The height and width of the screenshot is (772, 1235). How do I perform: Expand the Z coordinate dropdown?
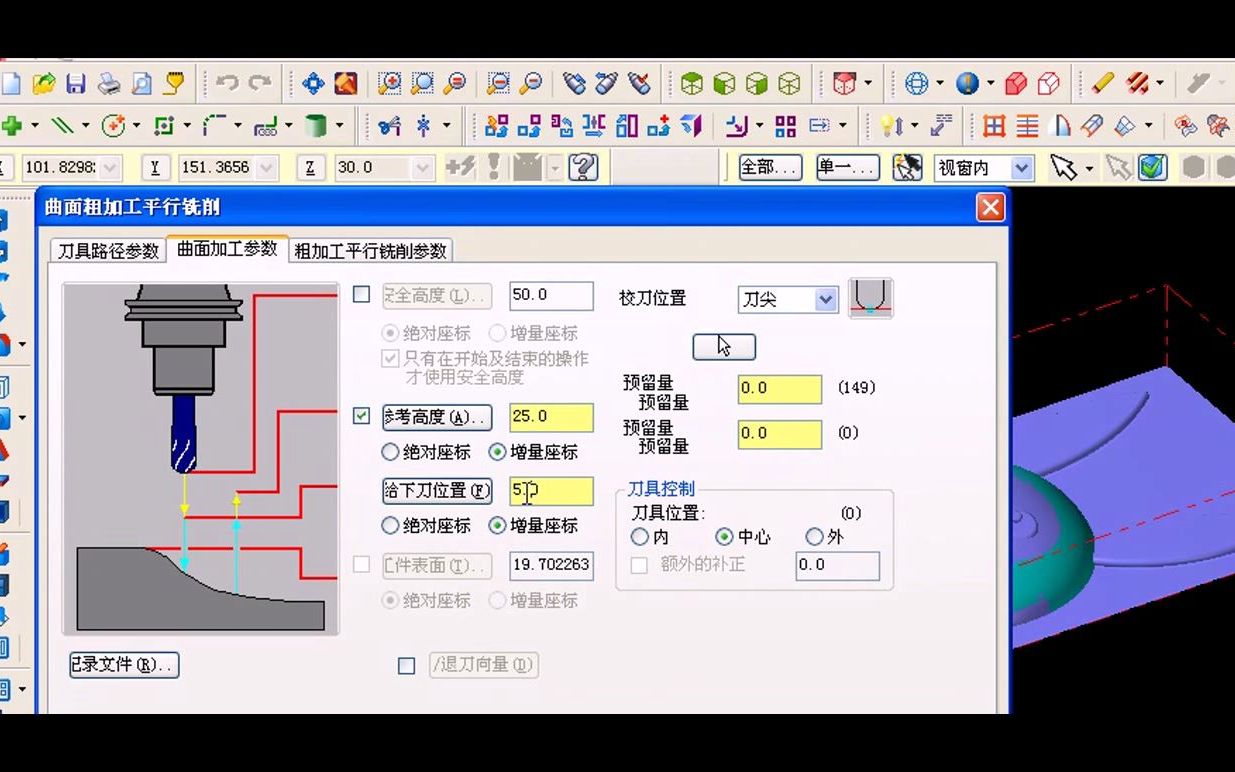[x=422, y=168]
